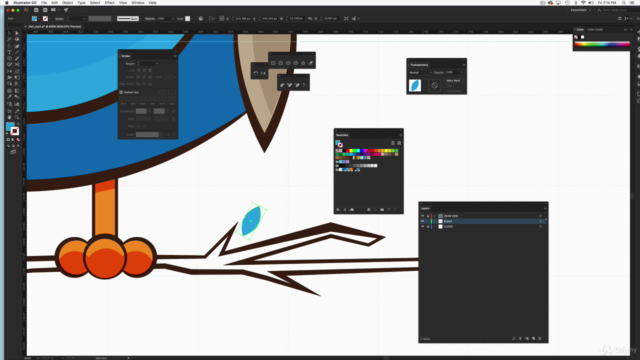The width and height of the screenshot is (640, 360).
Task: Pick a color from the Color panel spectrum bar
Action: 602,44
